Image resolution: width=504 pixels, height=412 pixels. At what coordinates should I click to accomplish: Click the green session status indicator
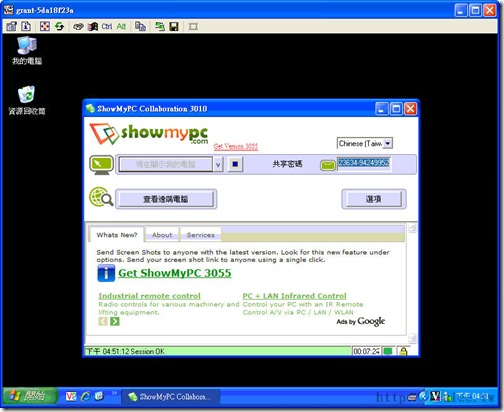388,351
